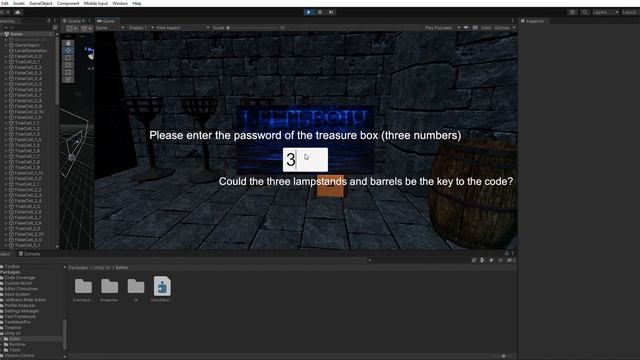Toggle the Gizmos button
640x360 pixels.
point(502,28)
